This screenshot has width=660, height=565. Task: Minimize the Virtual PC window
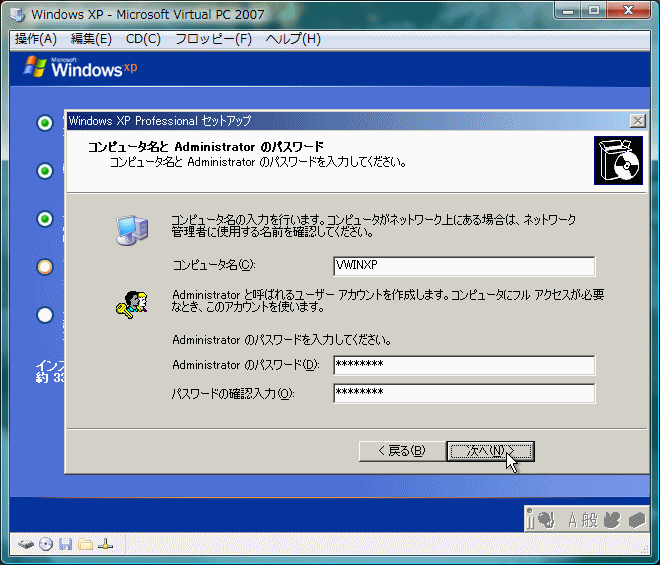[x=568, y=11]
